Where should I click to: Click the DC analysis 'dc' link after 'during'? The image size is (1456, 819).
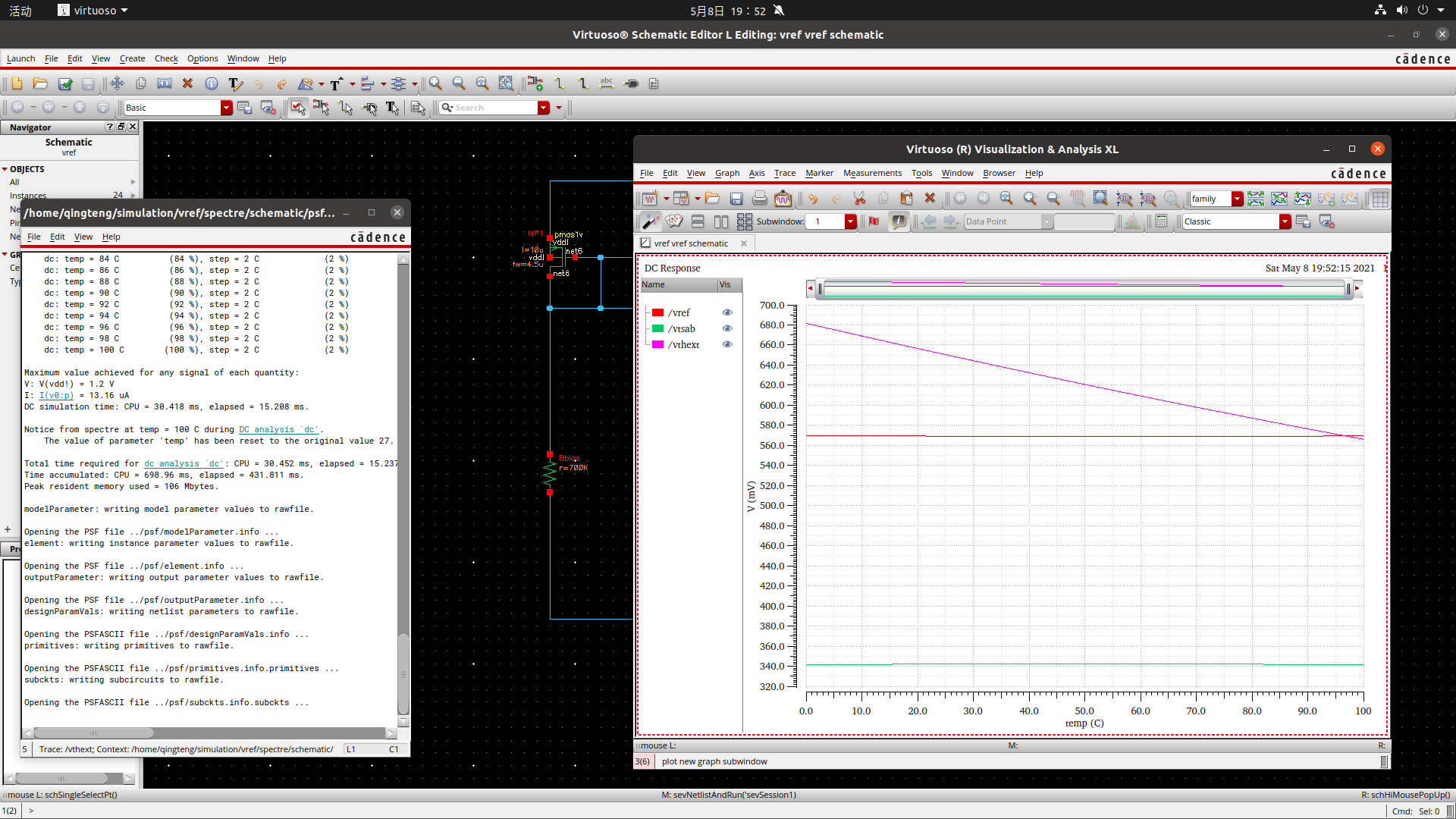pyautogui.click(x=279, y=429)
